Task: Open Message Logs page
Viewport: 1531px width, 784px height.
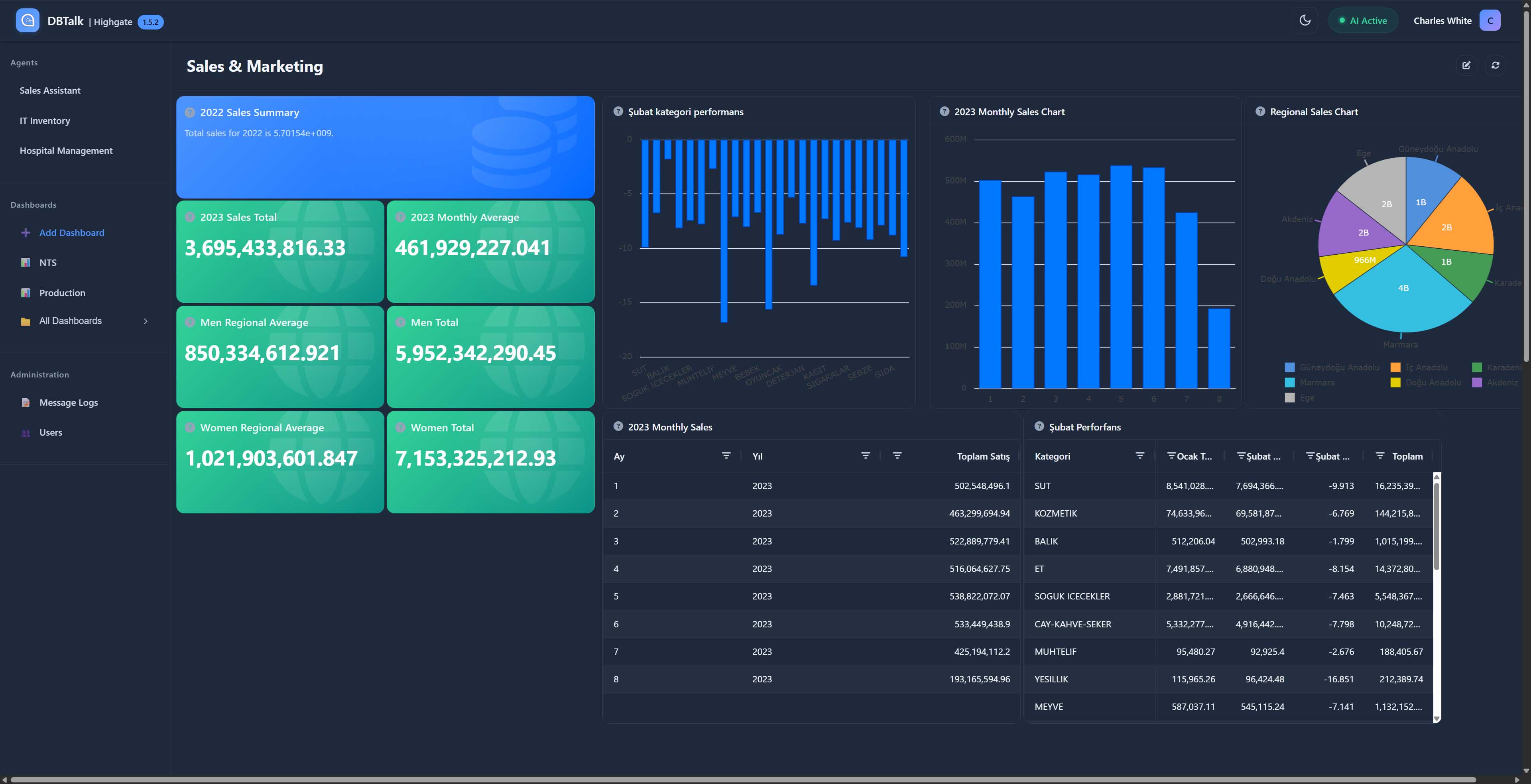Action: pyautogui.click(x=68, y=403)
